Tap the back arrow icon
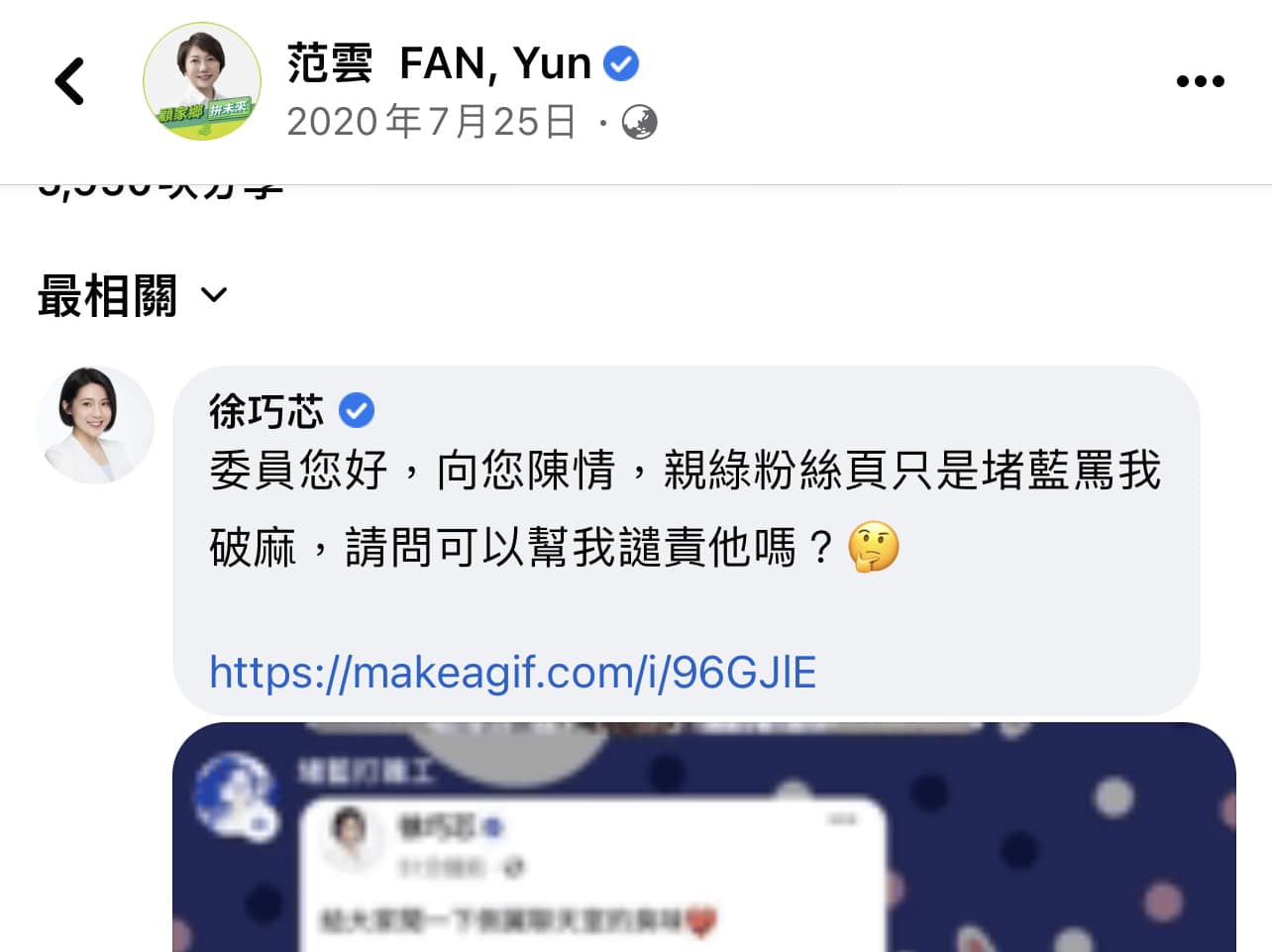This screenshot has width=1272, height=952. [69, 81]
